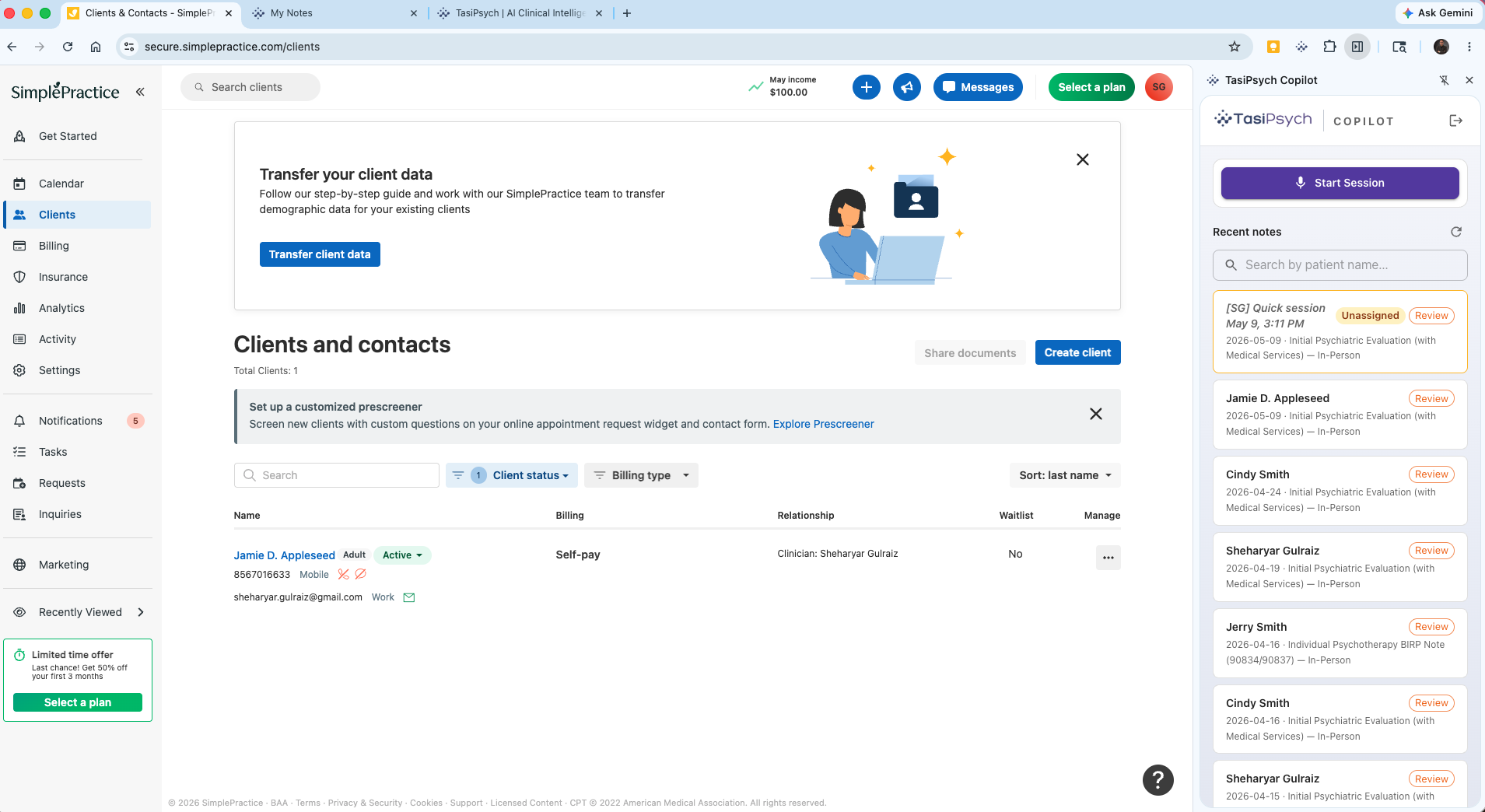Screen dimensions: 1485x812
Task: Review the Quick session Unassigned note
Action: point(1432,316)
